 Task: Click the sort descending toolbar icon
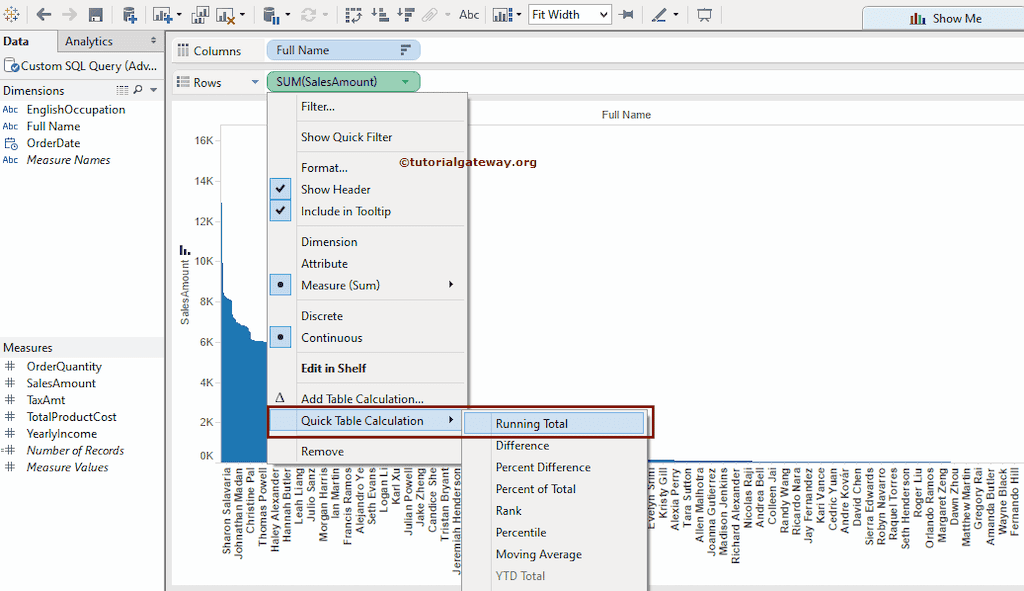[406, 15]
